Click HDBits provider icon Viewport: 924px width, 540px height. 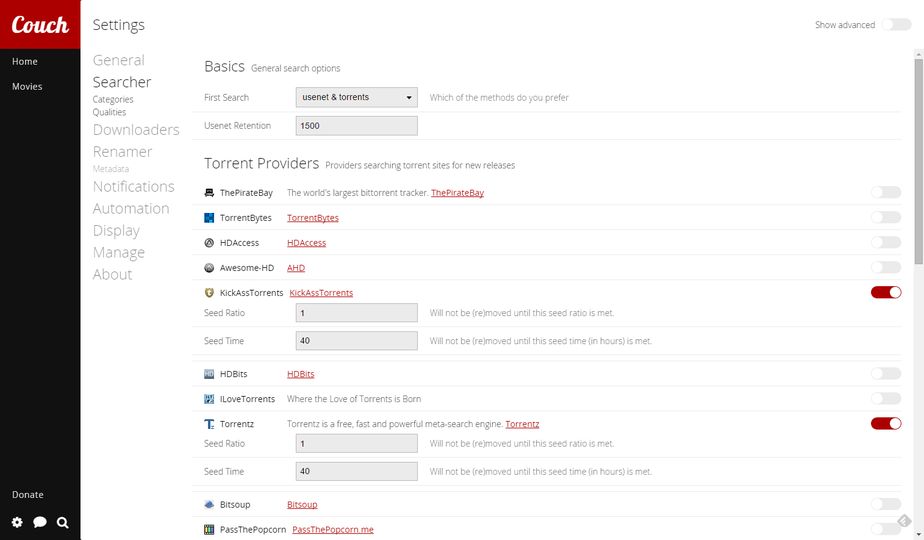coord(209,374)
